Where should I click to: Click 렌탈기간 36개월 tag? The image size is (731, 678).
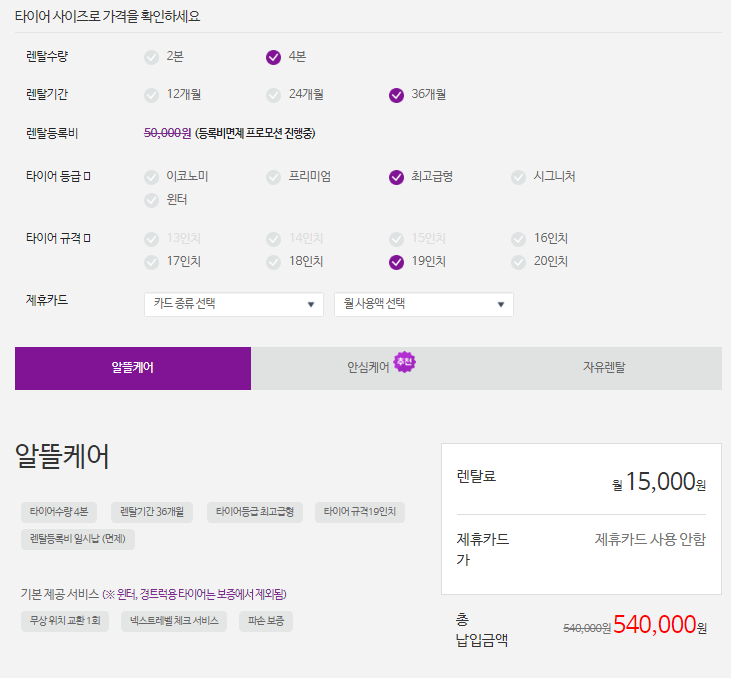(152, 512)
